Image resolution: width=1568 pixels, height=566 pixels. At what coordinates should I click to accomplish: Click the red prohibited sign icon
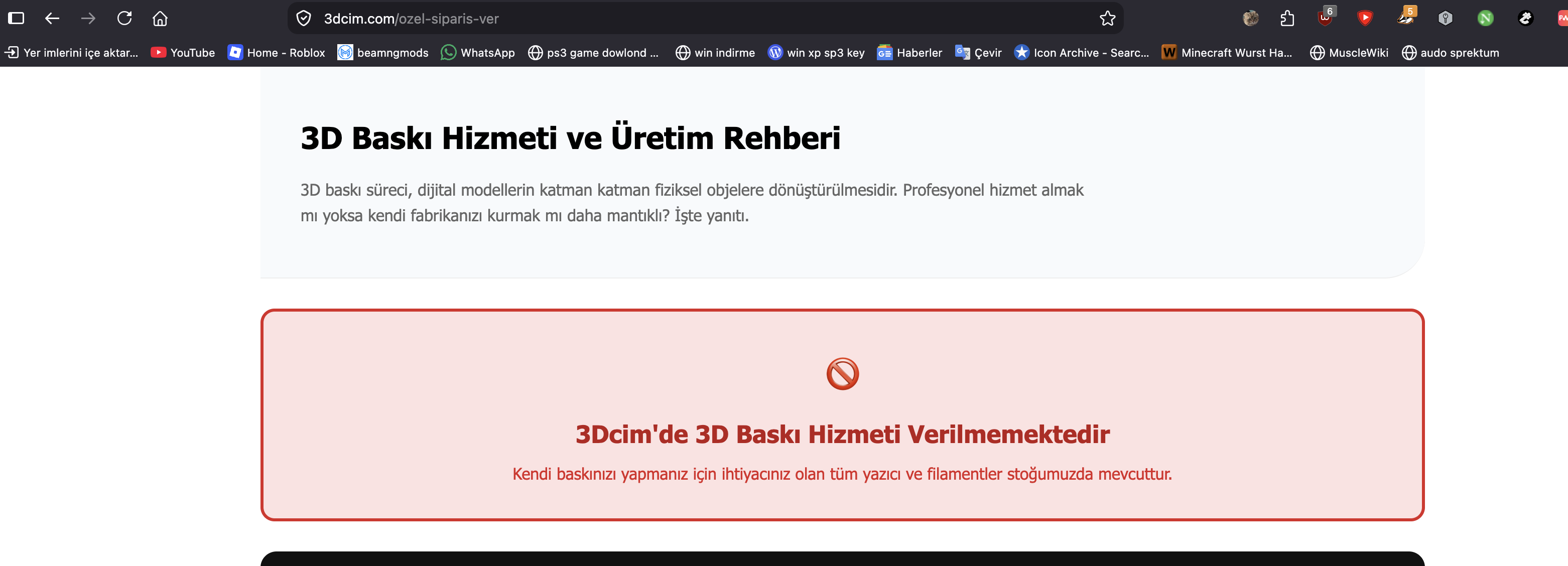[842, 374]
